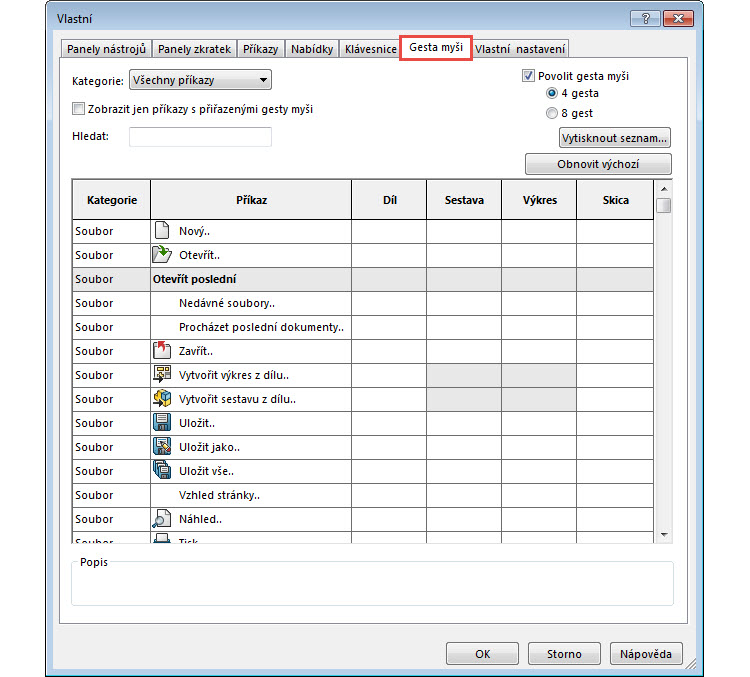The width and height of the screenshot is (750, 677).
Task: Close the Vlastní dialog window
Action: pyautogui.click(x=678, y=19)
